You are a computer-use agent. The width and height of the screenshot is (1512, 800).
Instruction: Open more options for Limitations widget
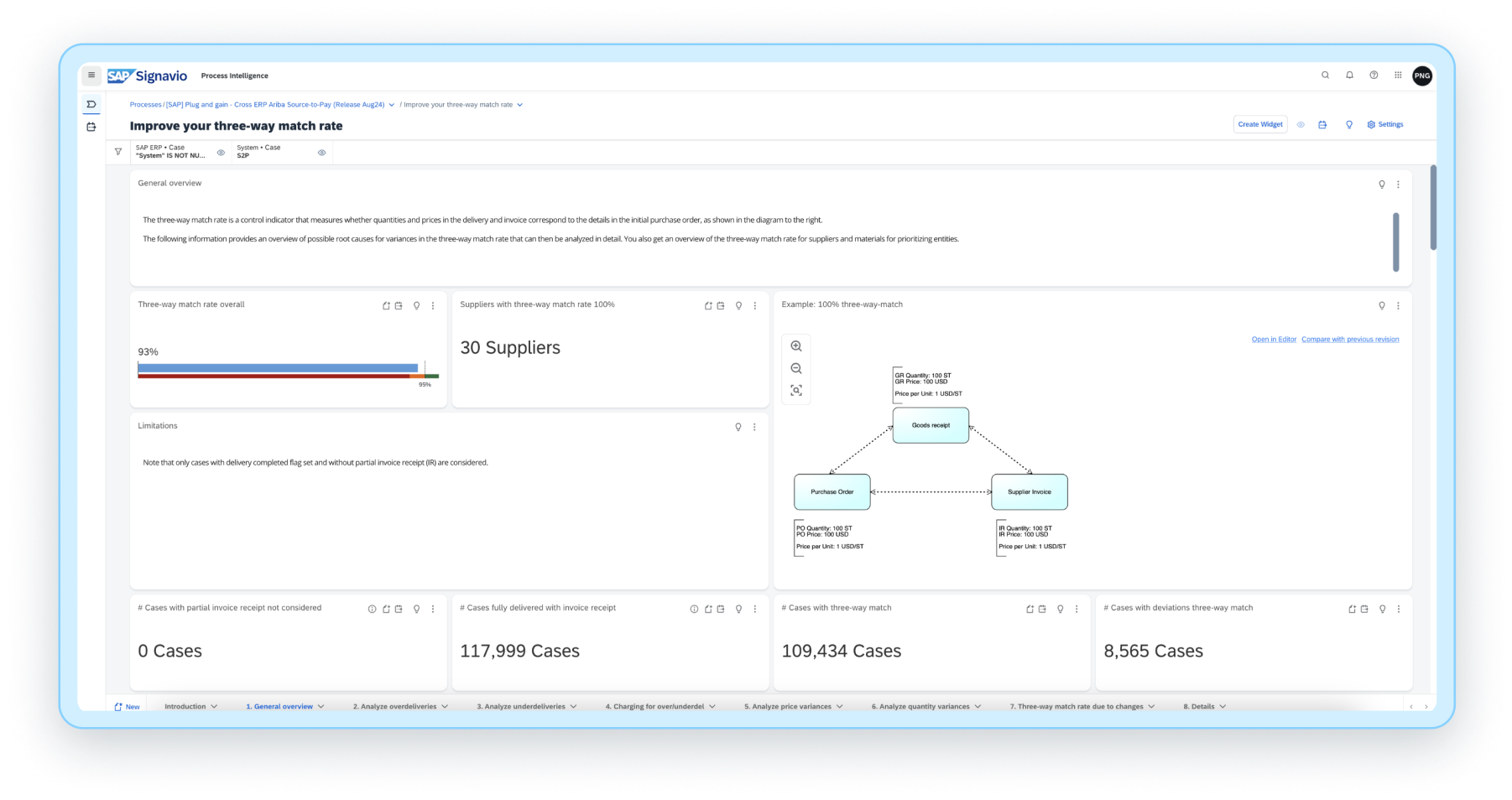(754, 428)
